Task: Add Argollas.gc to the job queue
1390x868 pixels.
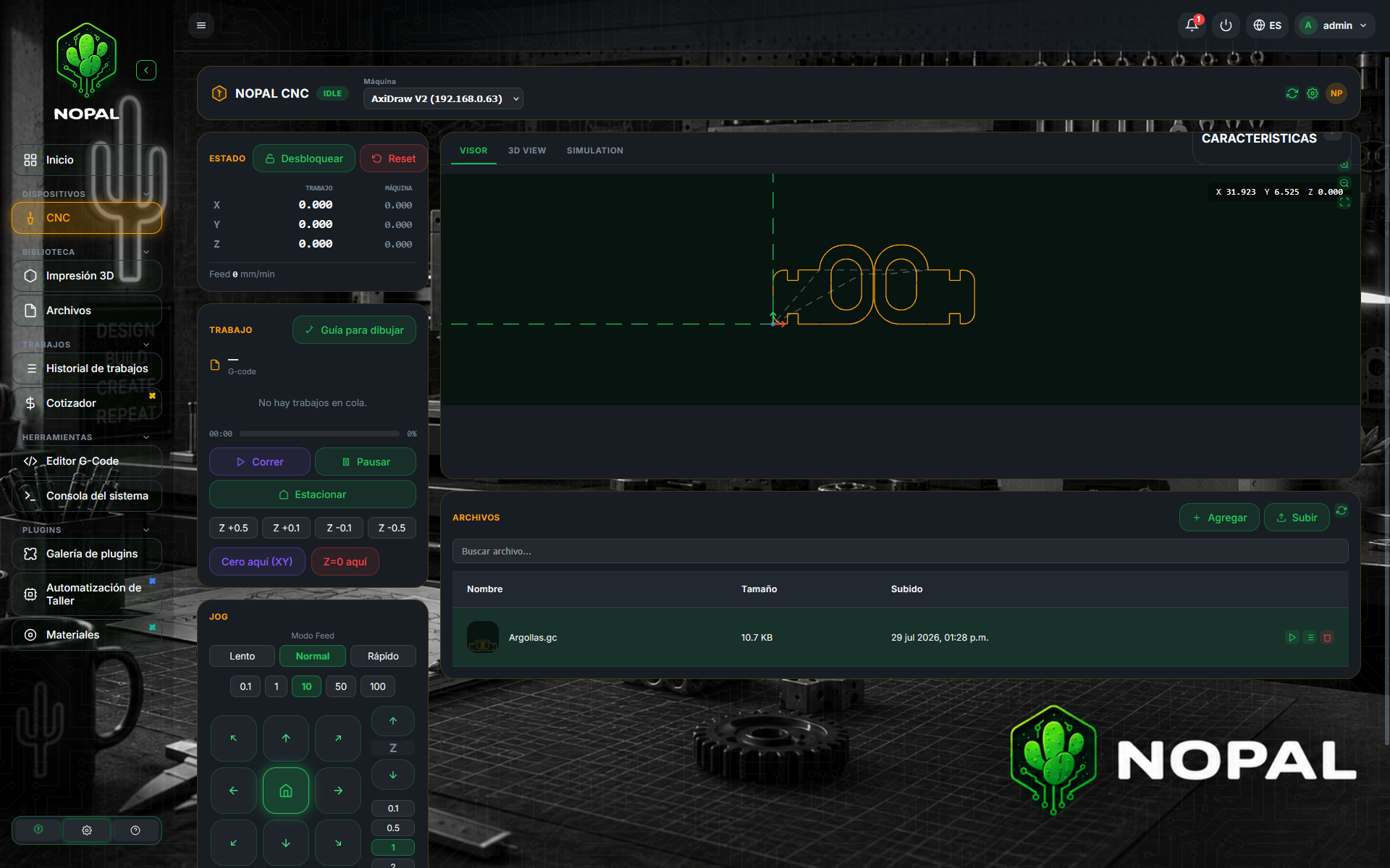Action: coord(1310,638)
